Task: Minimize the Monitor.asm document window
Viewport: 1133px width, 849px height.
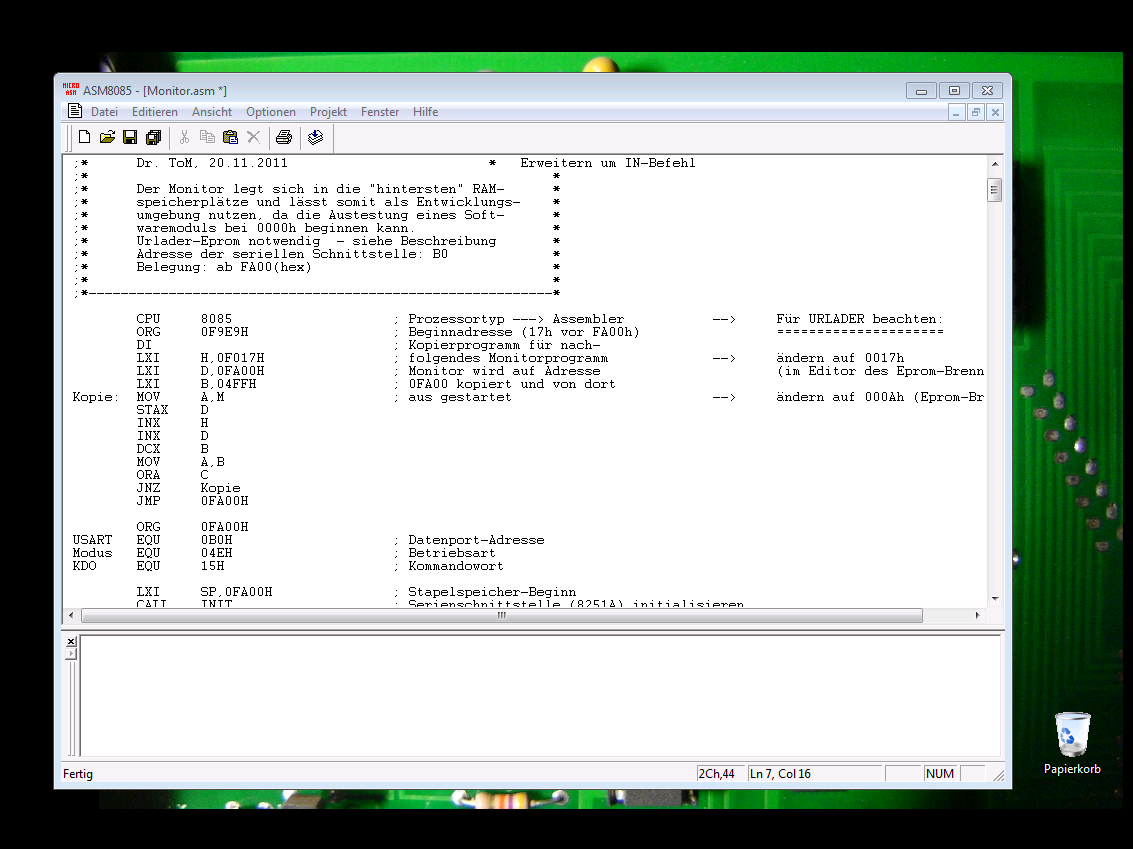Action: 956,112
